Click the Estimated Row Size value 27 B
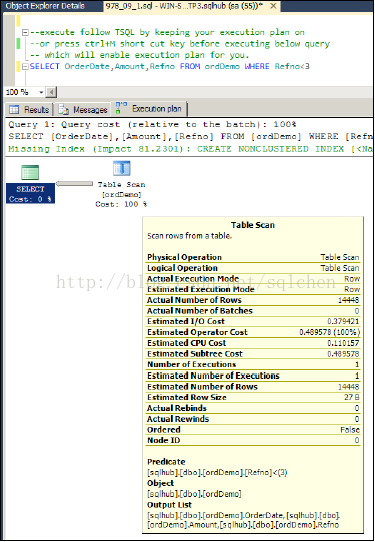375x542 pixels. click(351, 397)
